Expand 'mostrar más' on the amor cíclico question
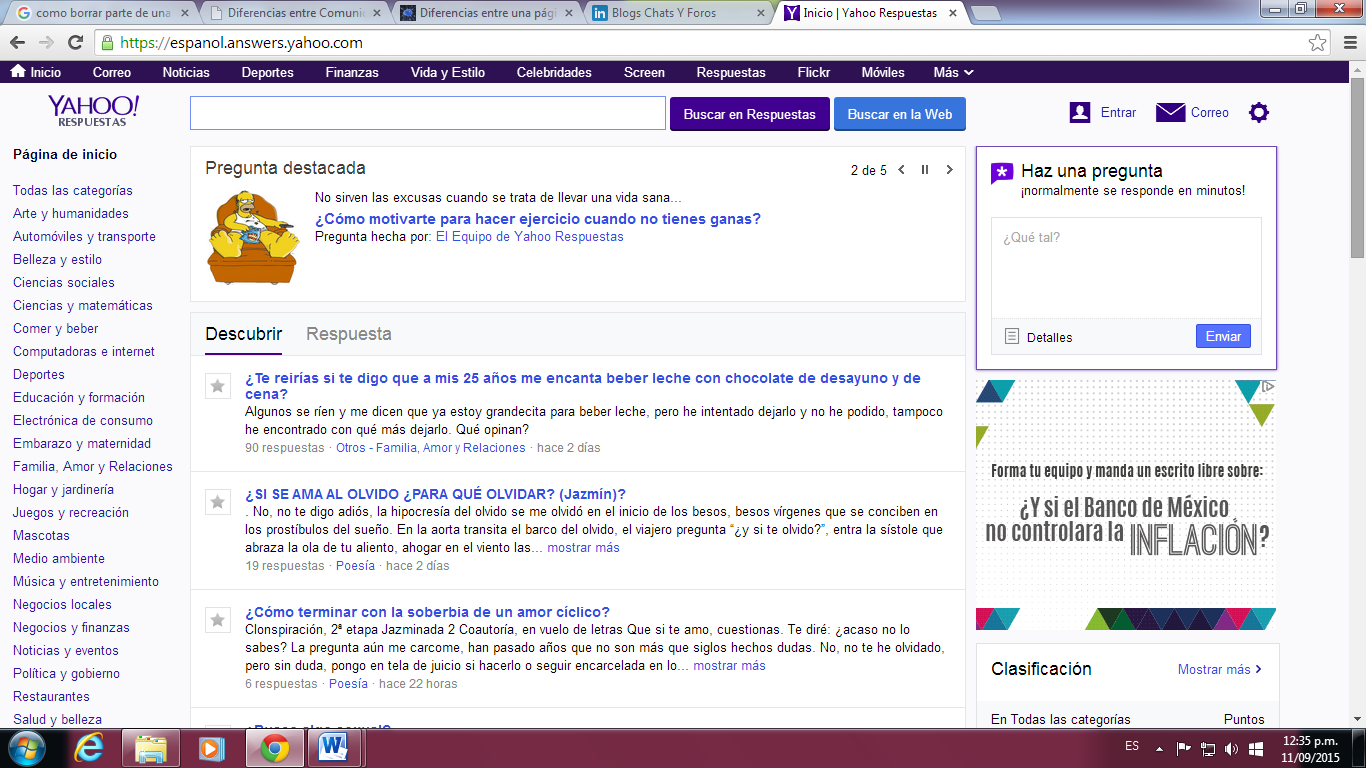Screen dimensions: 1366x768 (729, 666)
